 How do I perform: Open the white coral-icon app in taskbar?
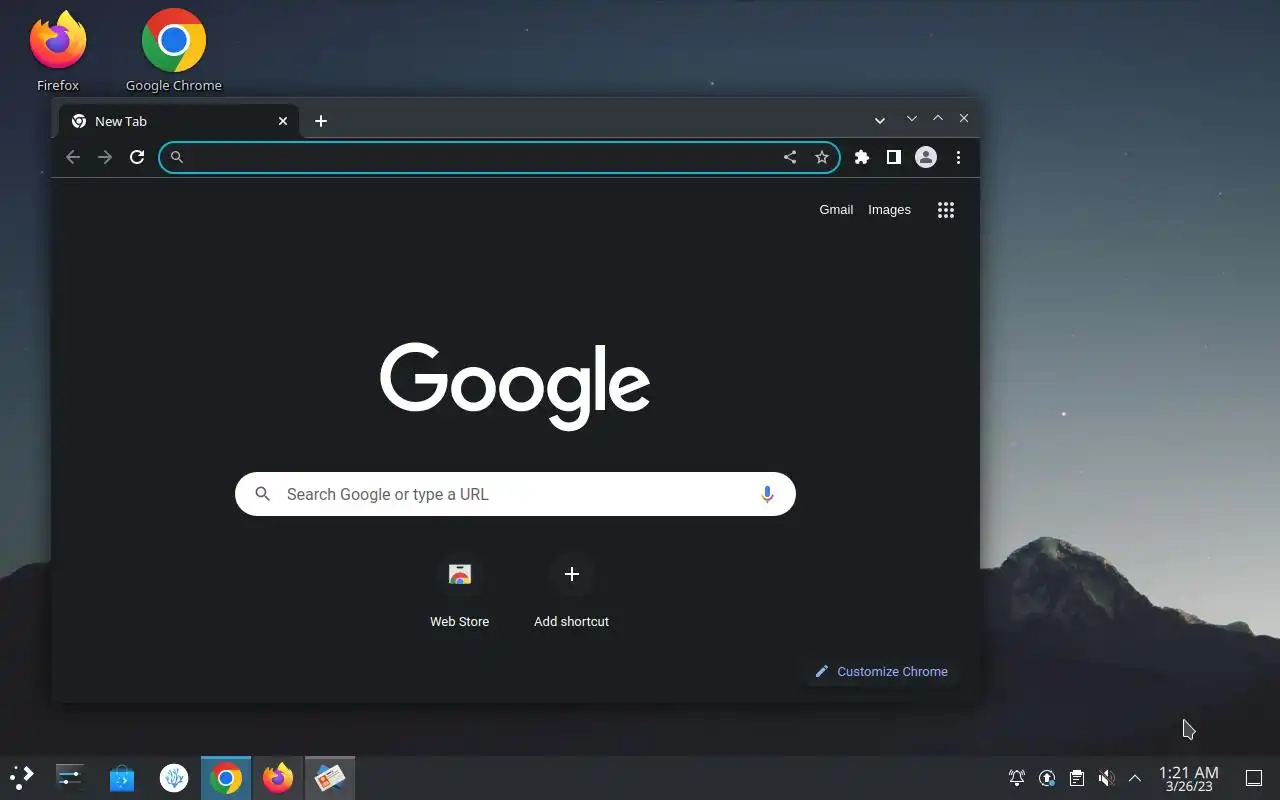pos(174,777)
